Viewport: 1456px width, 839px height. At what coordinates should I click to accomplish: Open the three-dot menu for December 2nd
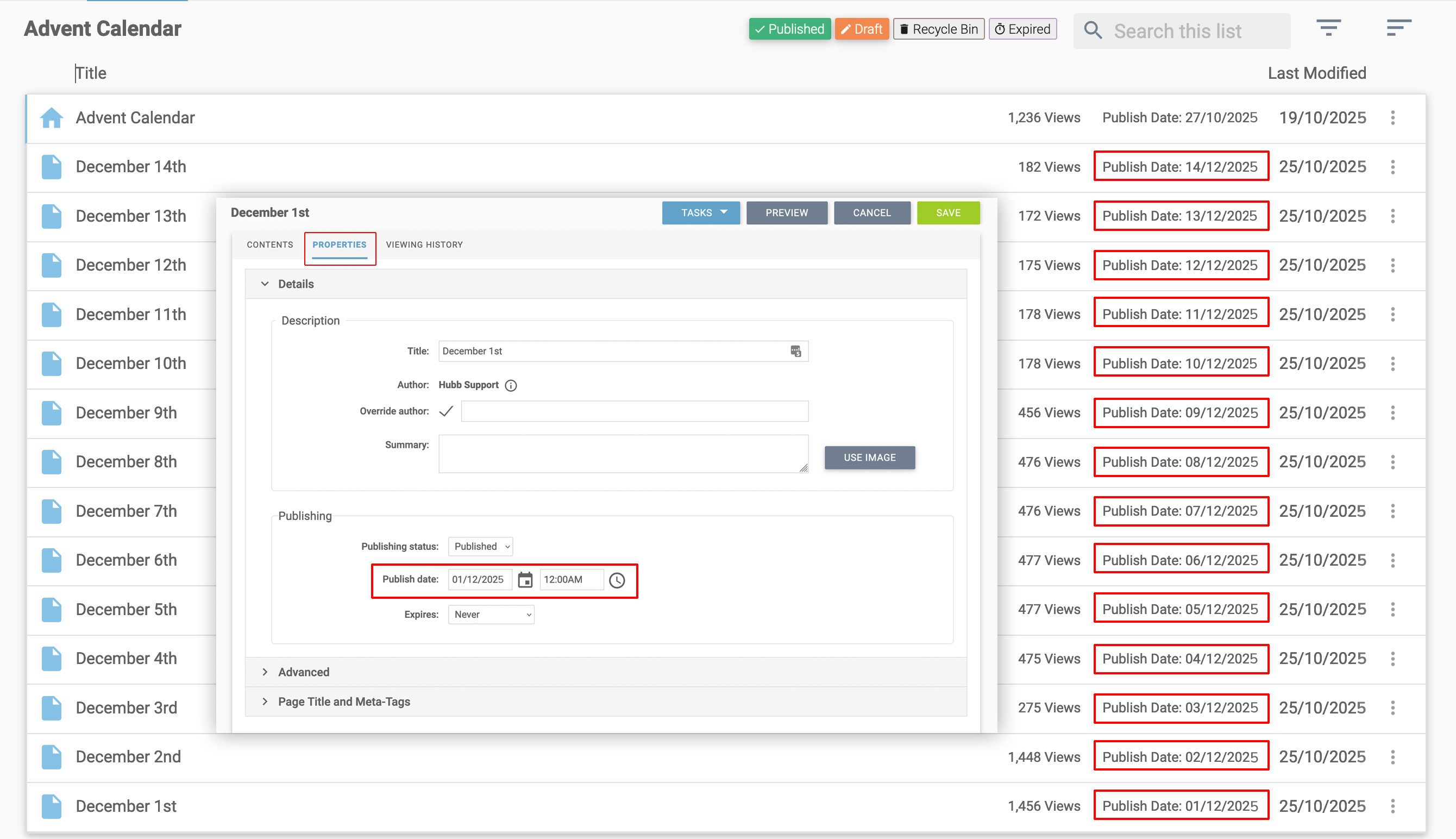pos(1392,757)
